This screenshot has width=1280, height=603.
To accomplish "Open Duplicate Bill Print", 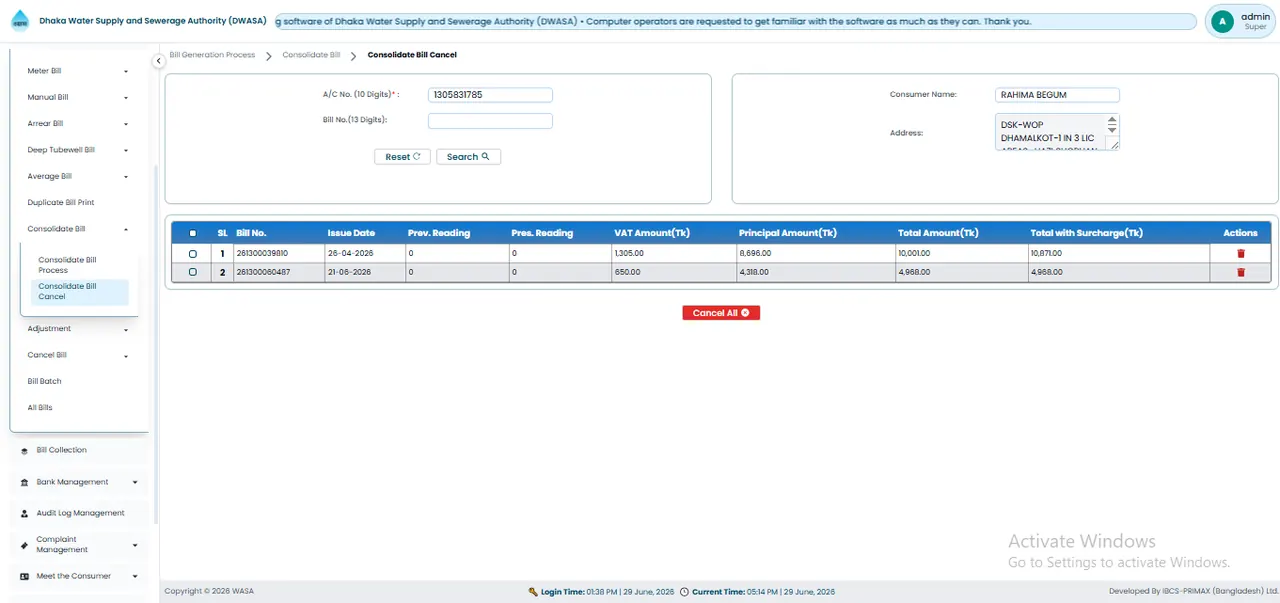I will tap(61, 203).
